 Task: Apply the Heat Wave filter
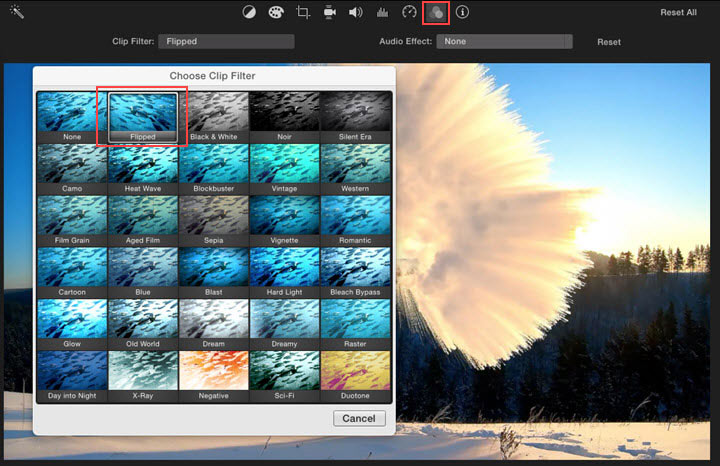143,169
